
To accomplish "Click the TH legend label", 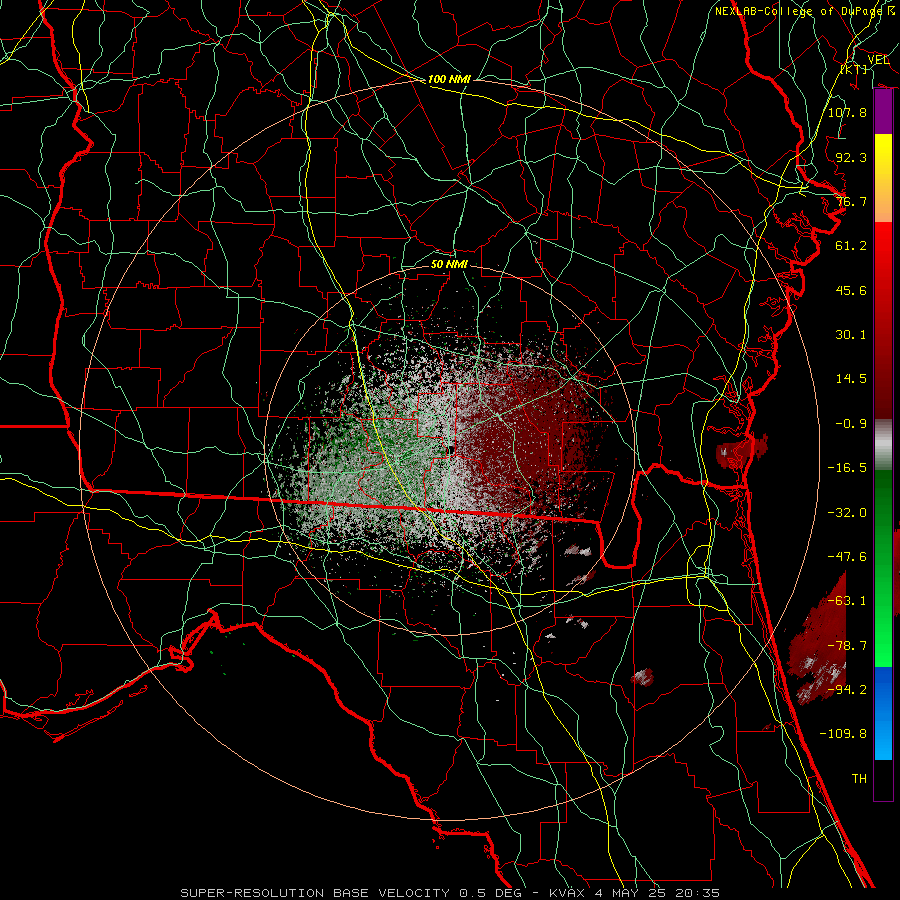I will [x=859, y=779].
